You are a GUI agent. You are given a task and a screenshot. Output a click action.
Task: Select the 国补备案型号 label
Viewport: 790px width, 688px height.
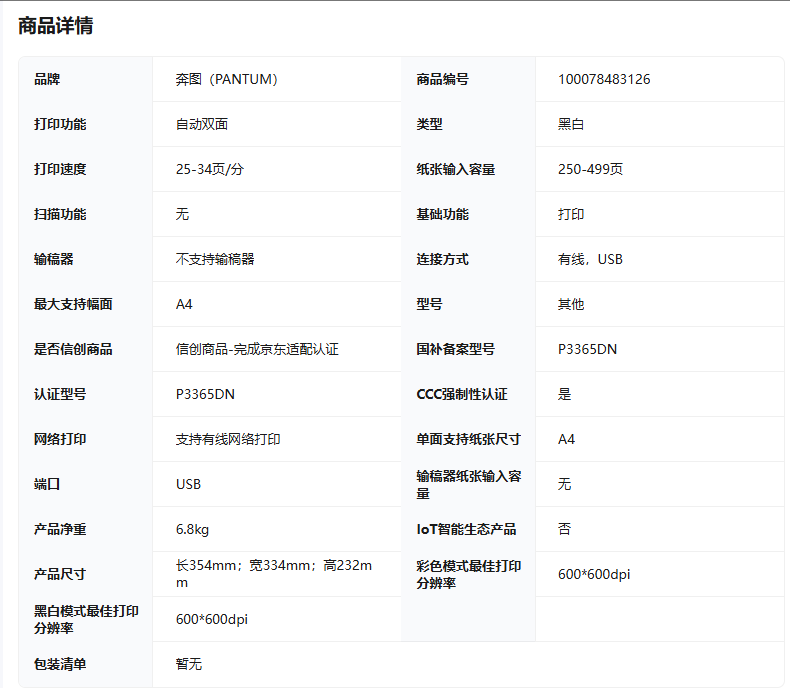(455, 349)
